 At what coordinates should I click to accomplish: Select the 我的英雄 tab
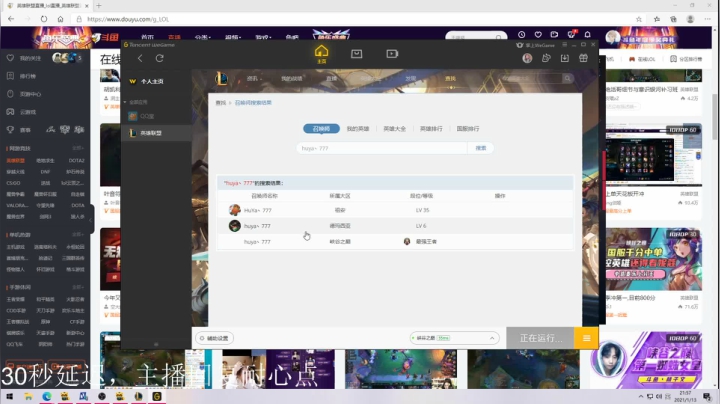pos(358,129)
